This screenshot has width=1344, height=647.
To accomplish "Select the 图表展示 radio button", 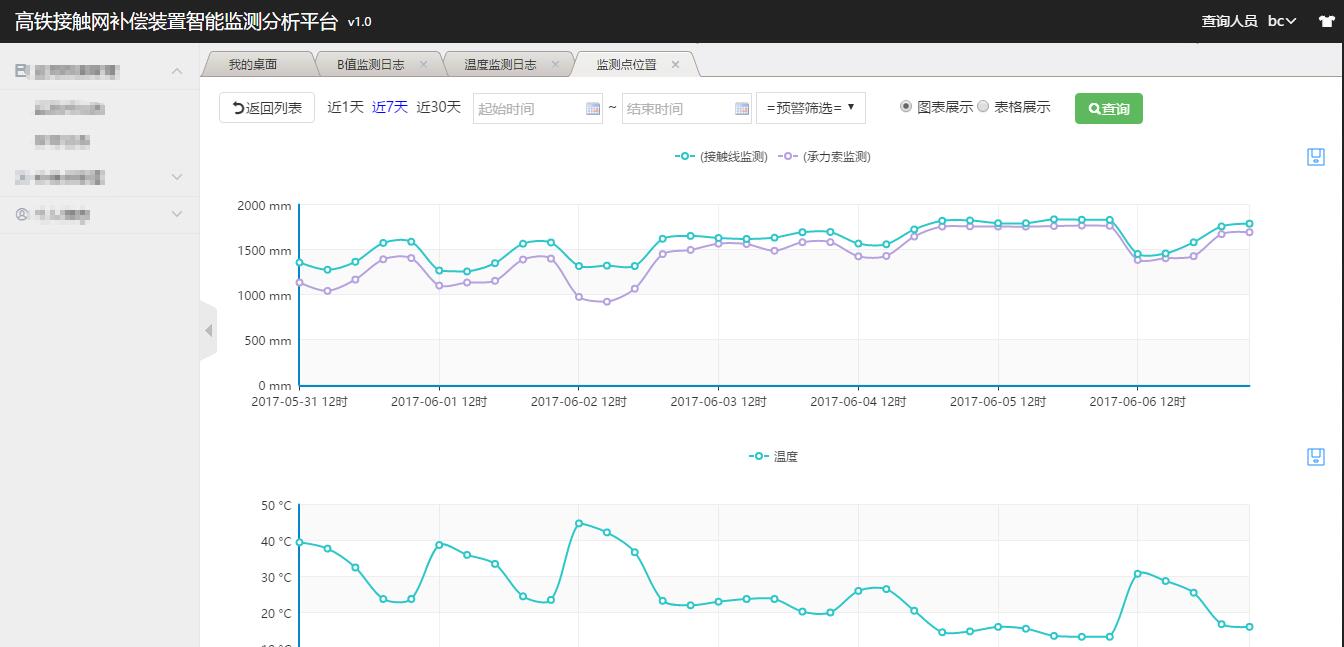I will [905, 105].
